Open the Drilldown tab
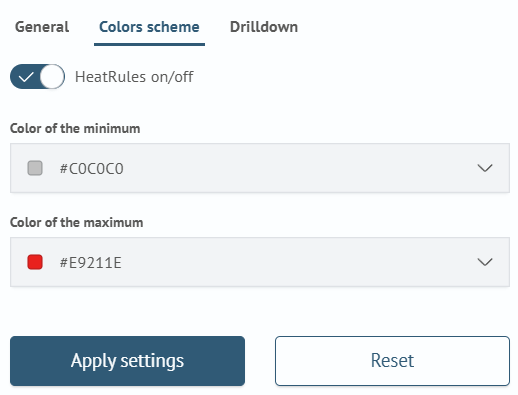Viewport: 518px width, 395px height. pos(264,27)
